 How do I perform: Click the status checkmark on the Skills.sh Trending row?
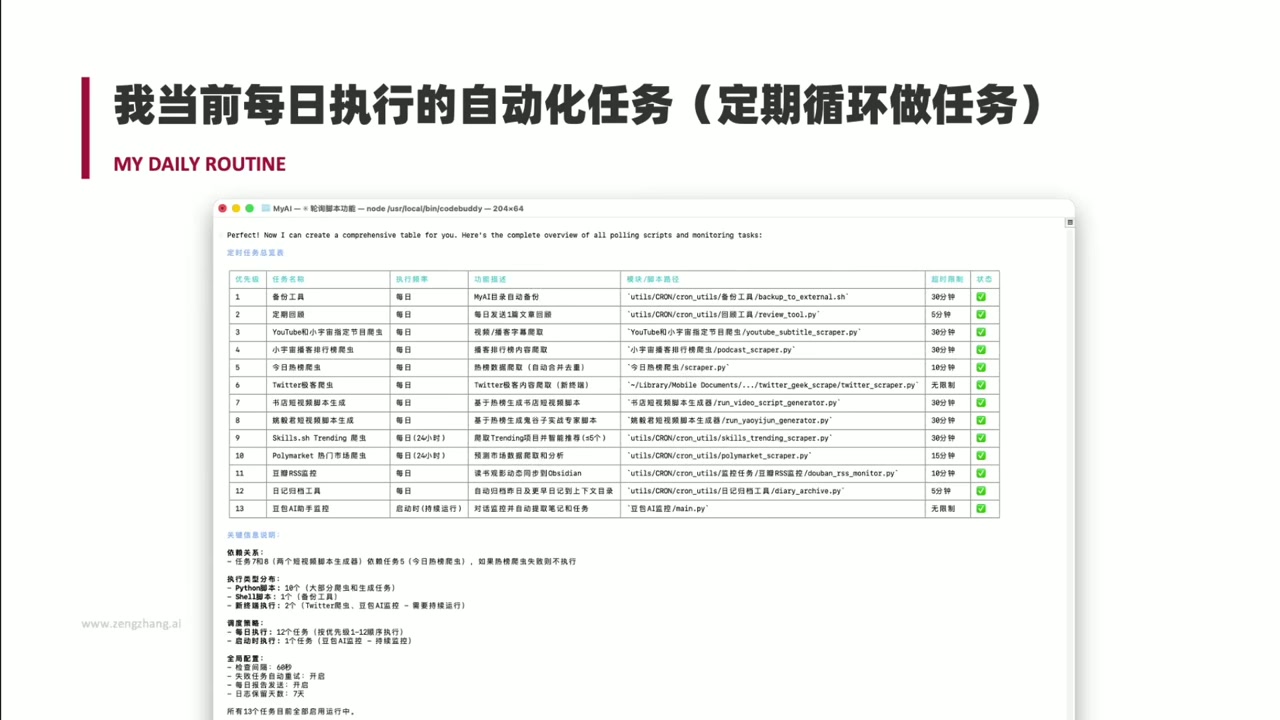[981, 437]
